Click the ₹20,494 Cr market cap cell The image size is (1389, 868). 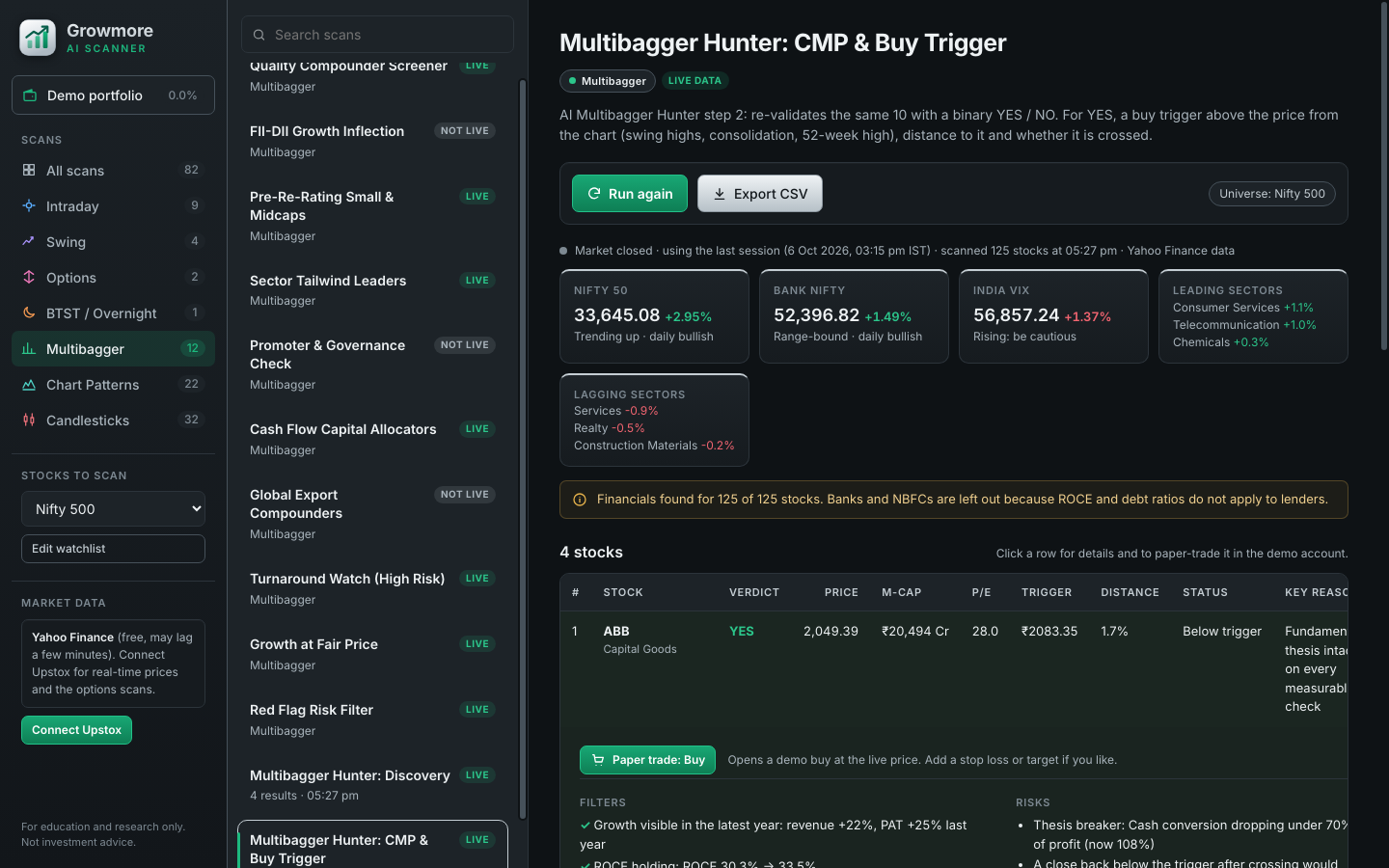[915, 631]
